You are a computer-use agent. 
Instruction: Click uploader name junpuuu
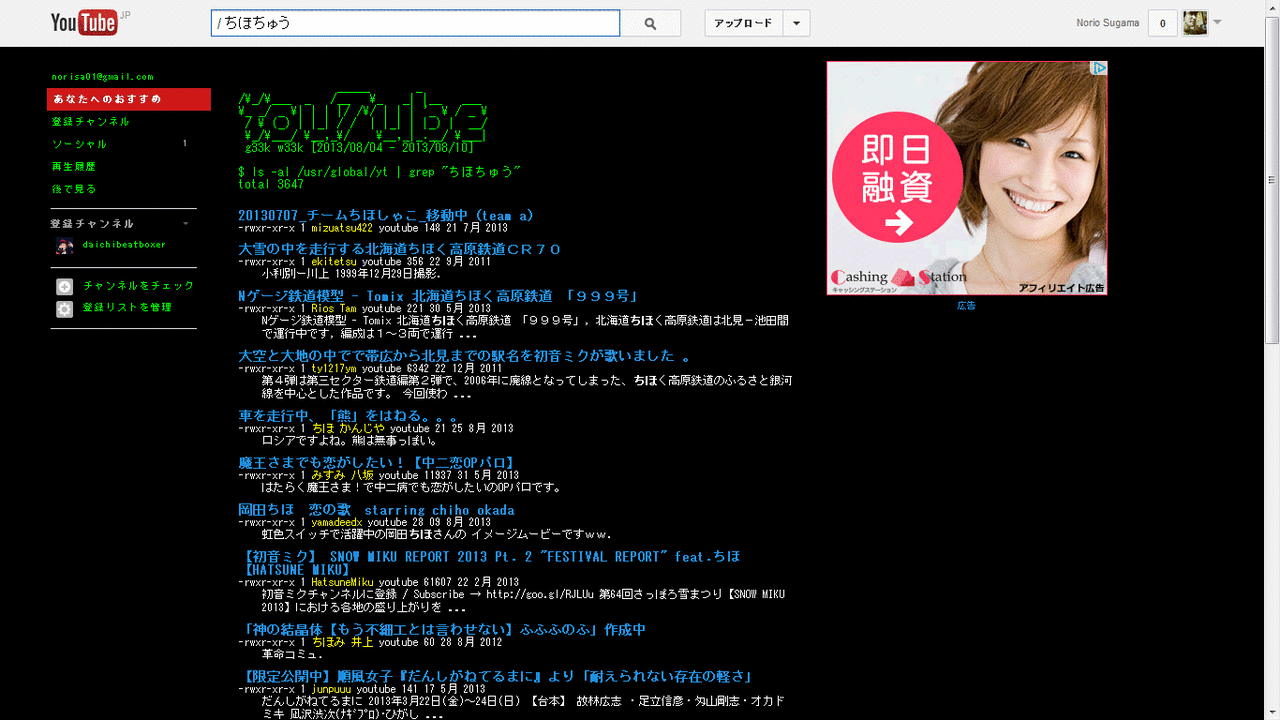tap(331, 689)
